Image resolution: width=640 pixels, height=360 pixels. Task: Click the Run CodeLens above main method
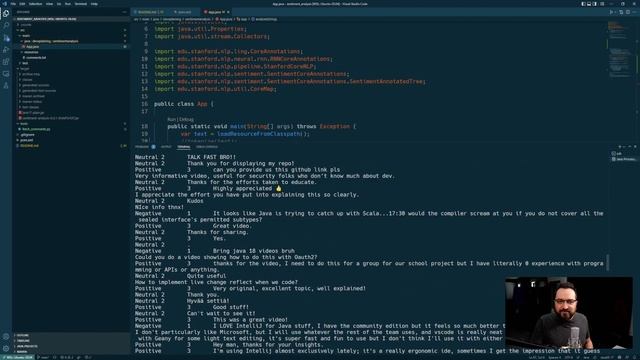[x=171, y=119]
